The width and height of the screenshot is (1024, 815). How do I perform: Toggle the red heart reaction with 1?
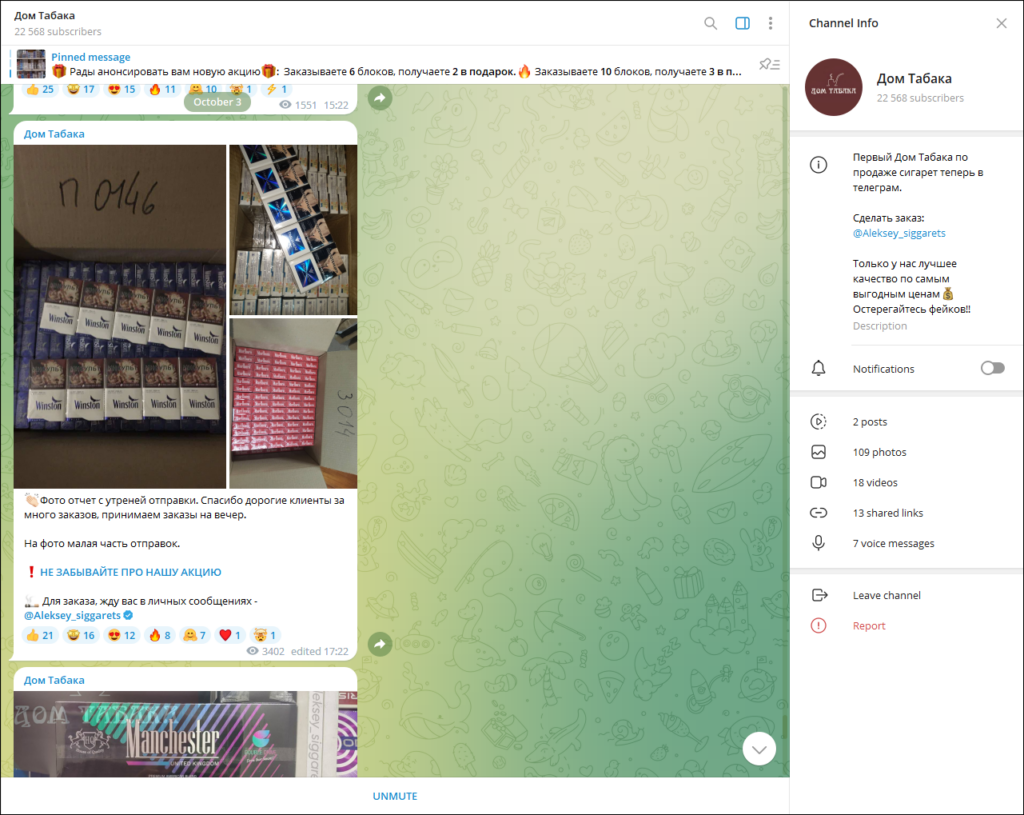pyautogui.click(x=230, y=635)
